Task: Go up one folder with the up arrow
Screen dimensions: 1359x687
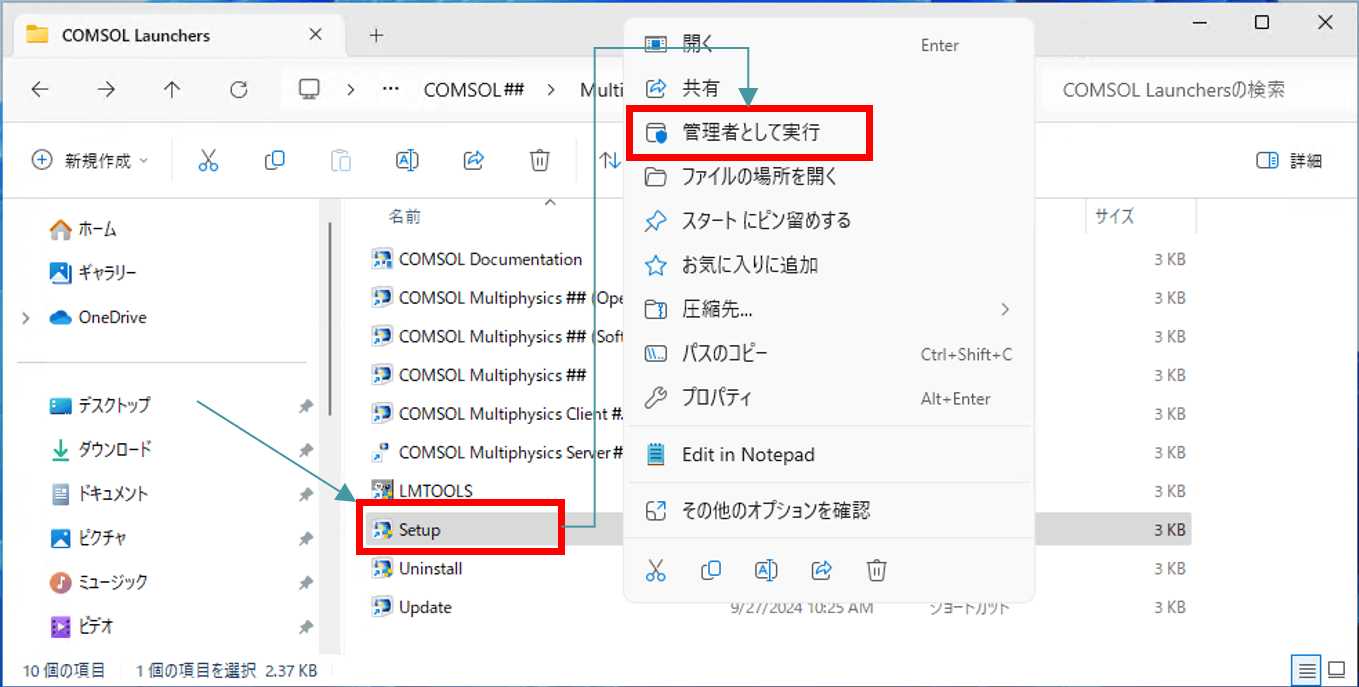Action: coord(172,90)
